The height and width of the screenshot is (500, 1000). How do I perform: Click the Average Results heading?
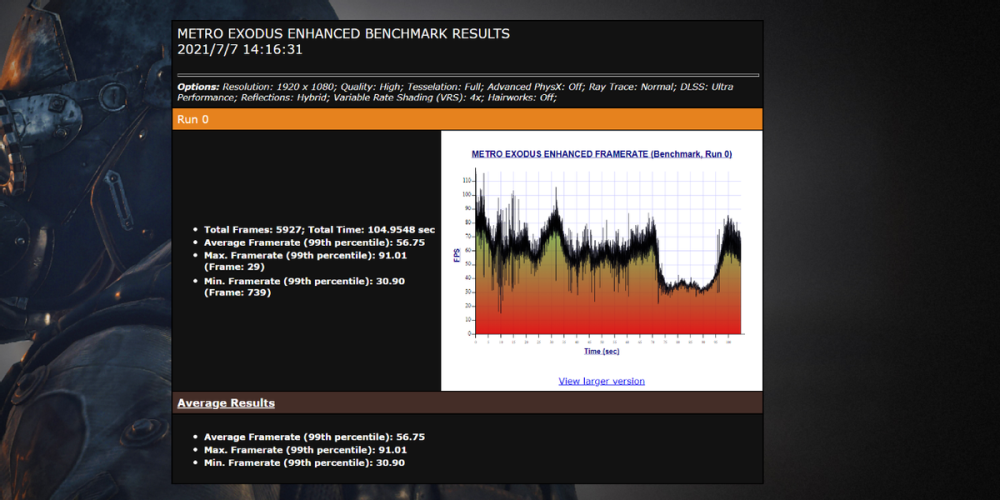[x=226, y=403]
